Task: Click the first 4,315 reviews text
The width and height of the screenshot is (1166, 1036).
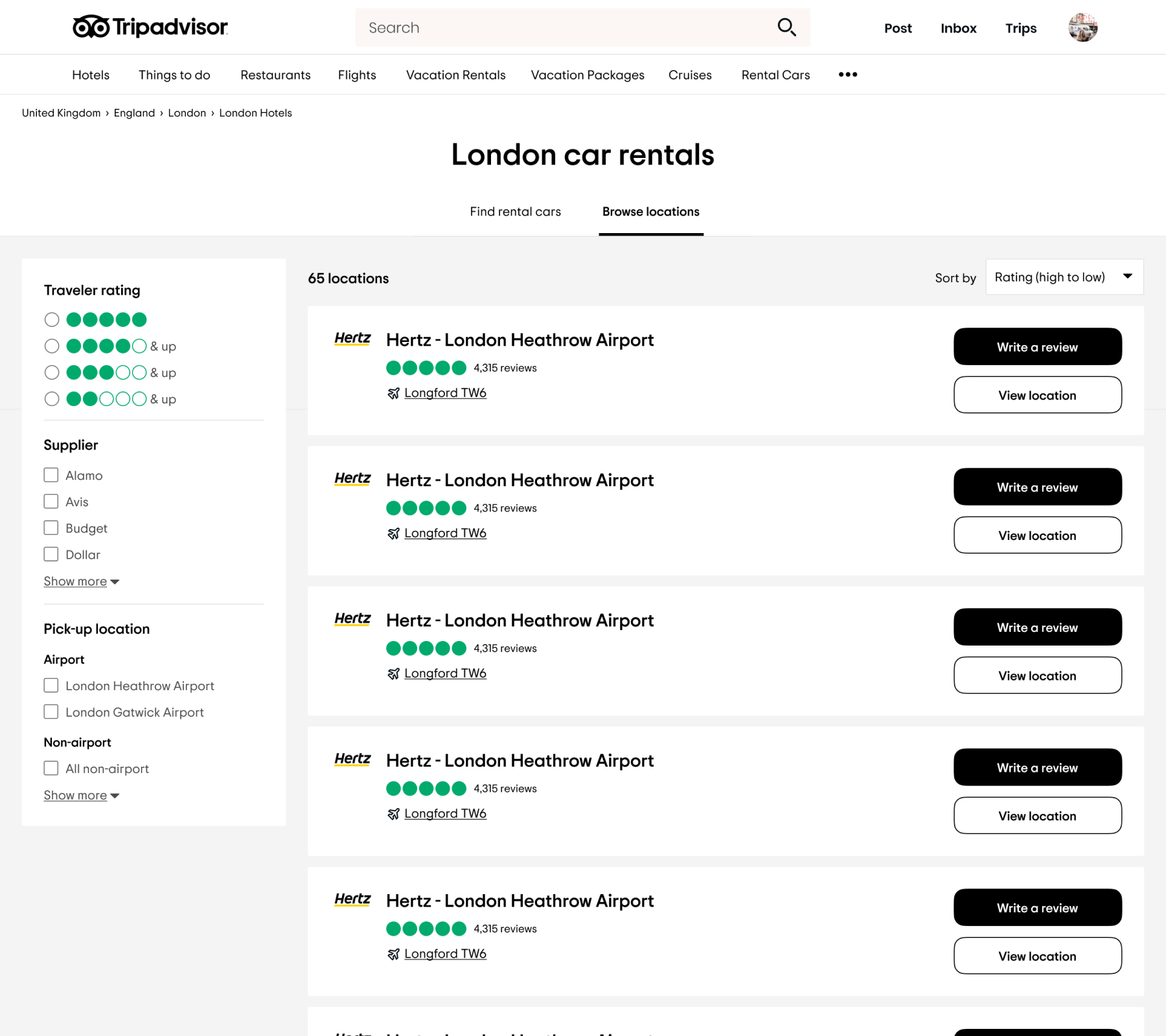Action: point(505,368)
